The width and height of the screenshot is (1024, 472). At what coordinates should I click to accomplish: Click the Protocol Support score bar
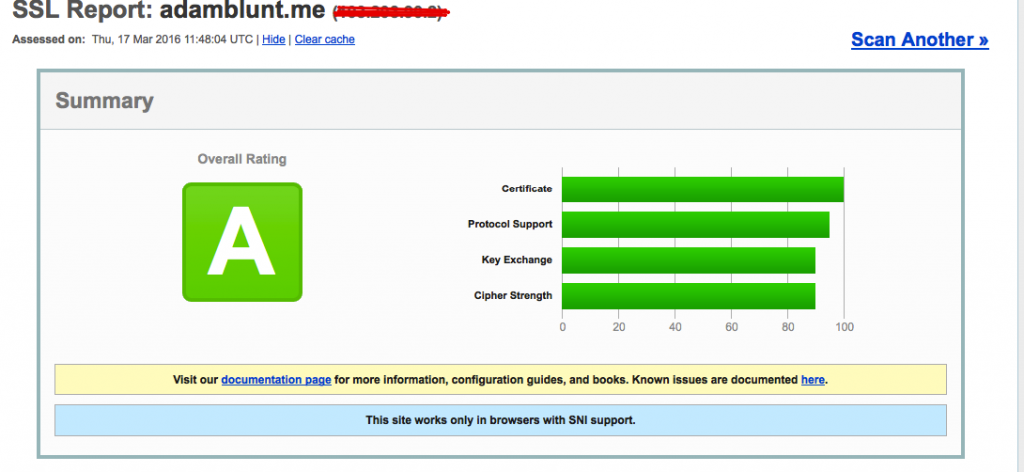(696, 225)
